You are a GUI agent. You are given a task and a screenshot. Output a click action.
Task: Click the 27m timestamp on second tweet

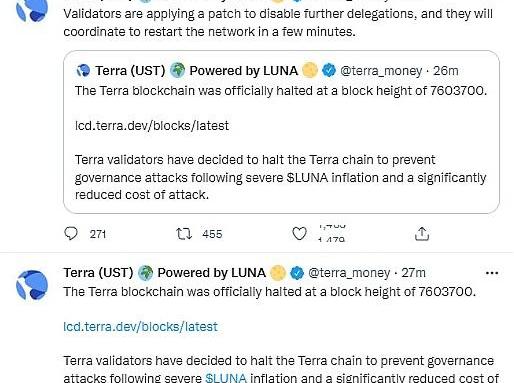(413, 273)
